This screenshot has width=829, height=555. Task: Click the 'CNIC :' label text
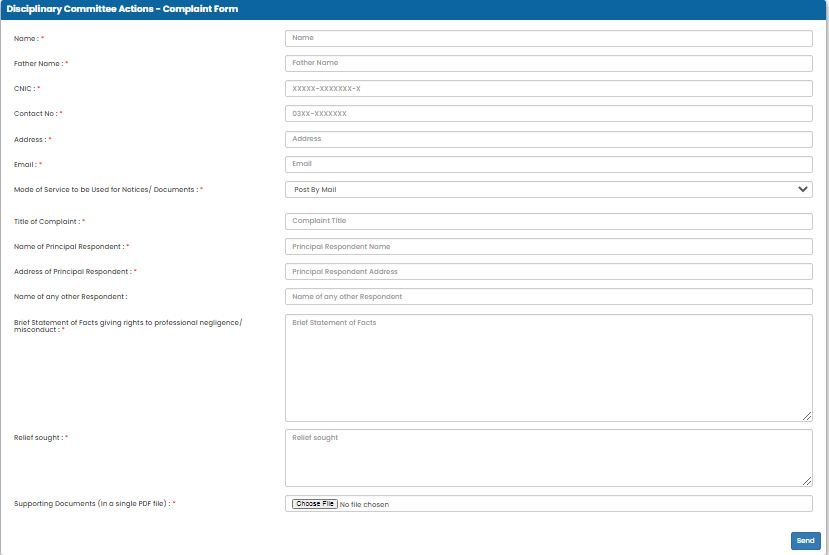tap(26, 88)
